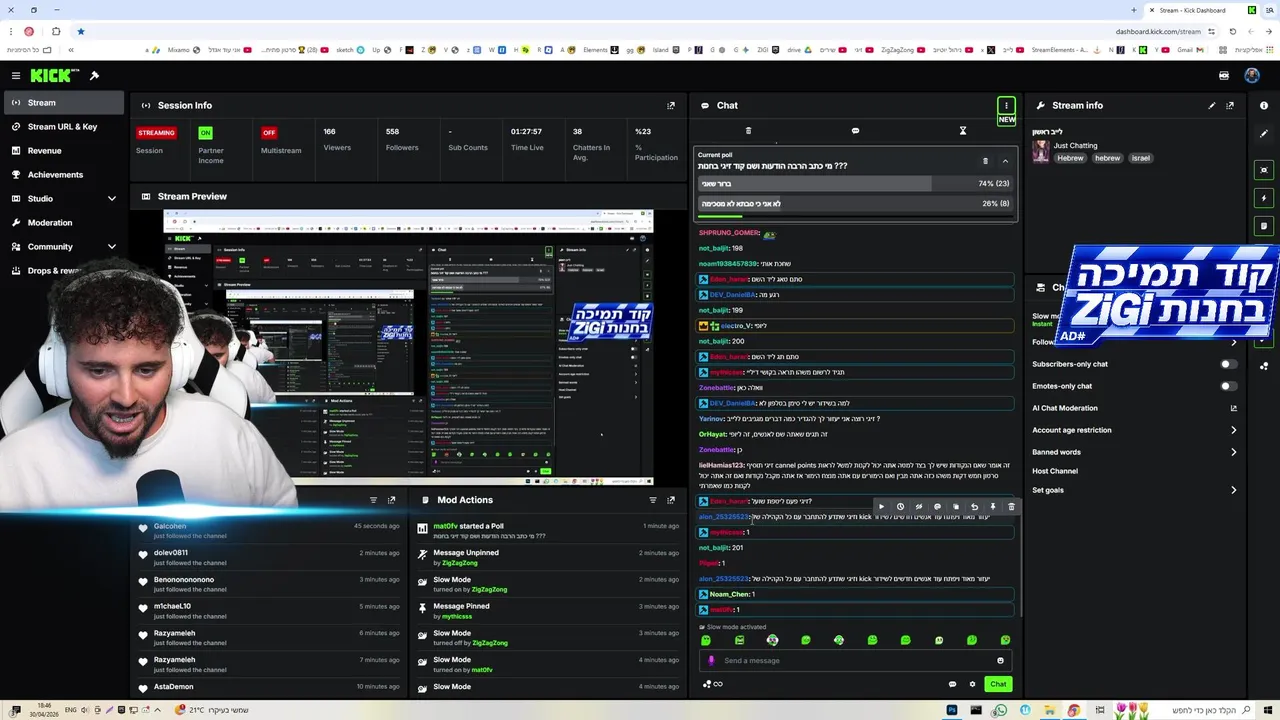
Task: Click the 26% poll option bar
Action: [x=855, y=204]
